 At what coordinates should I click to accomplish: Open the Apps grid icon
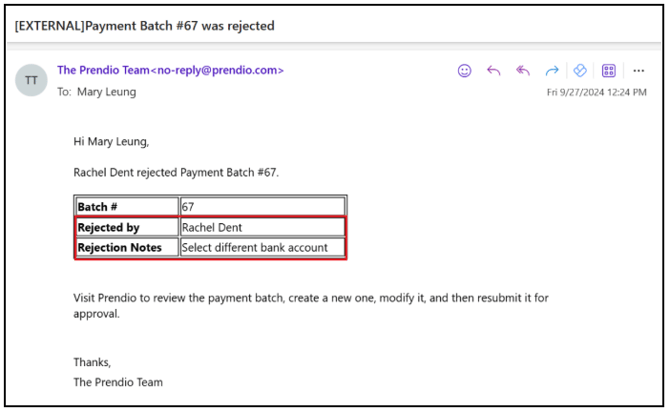(x=608, y=71)
